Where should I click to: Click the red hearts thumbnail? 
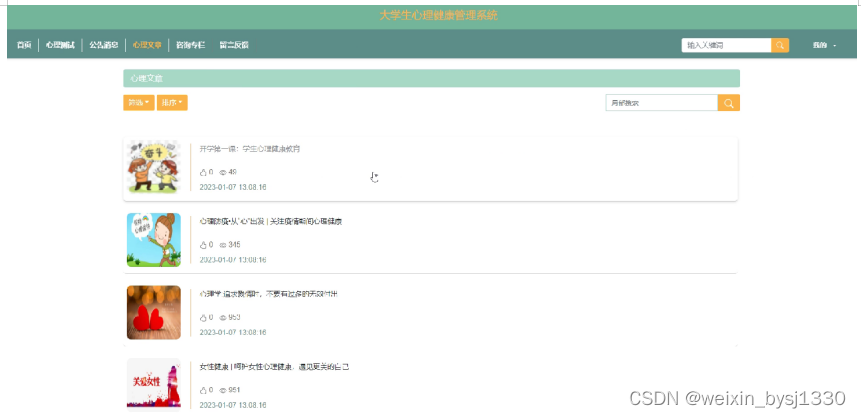tap(154, 313)
